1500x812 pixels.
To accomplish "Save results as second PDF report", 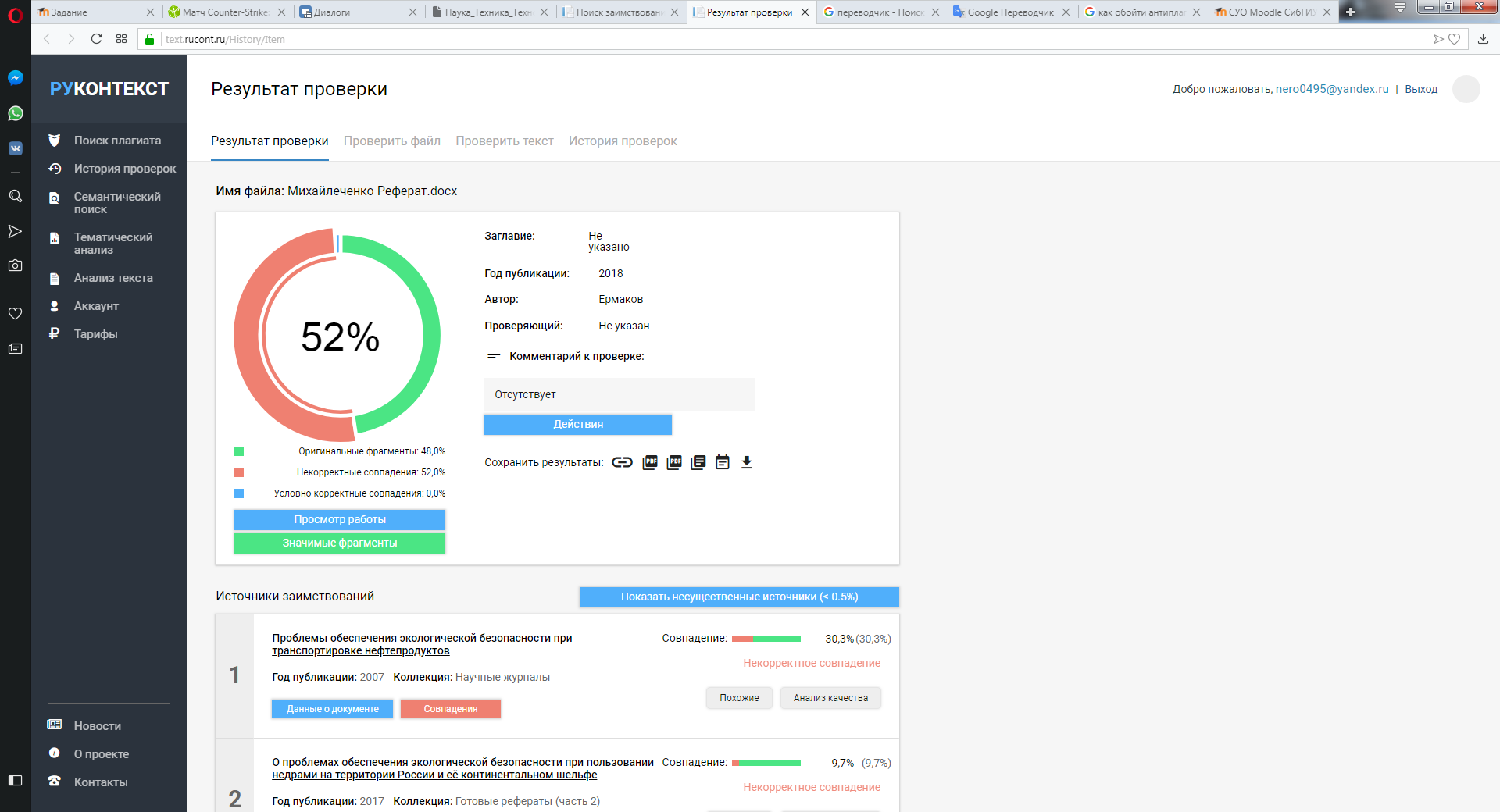I will 675,462.
